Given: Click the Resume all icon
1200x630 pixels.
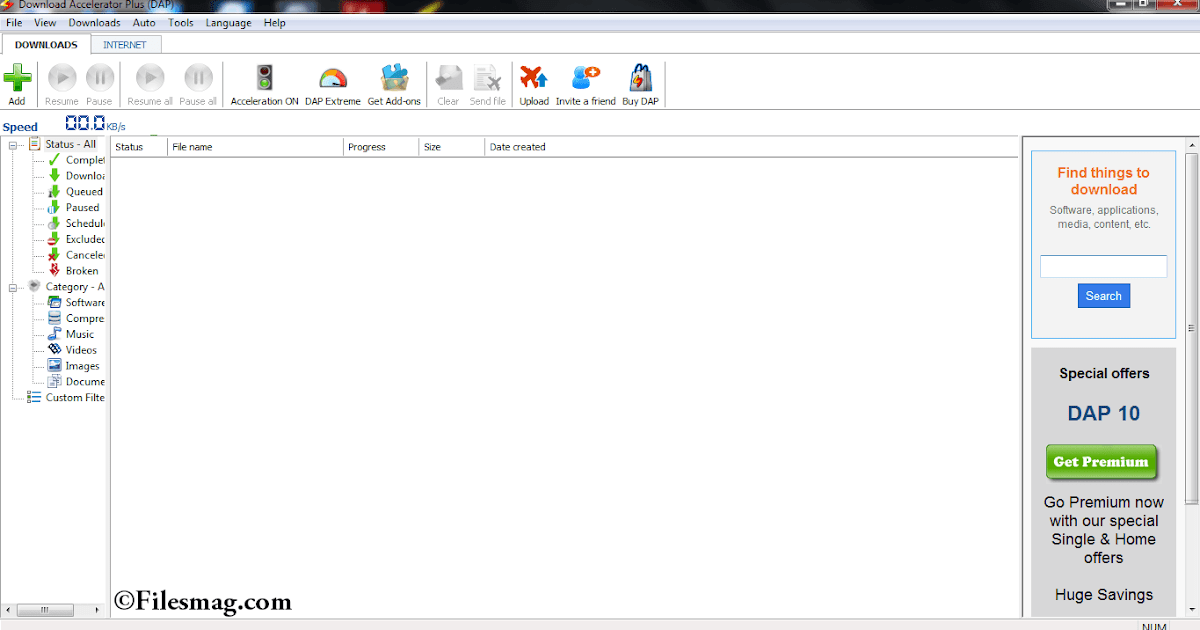Looking at the screenshot, I should (x=150, y=77).
